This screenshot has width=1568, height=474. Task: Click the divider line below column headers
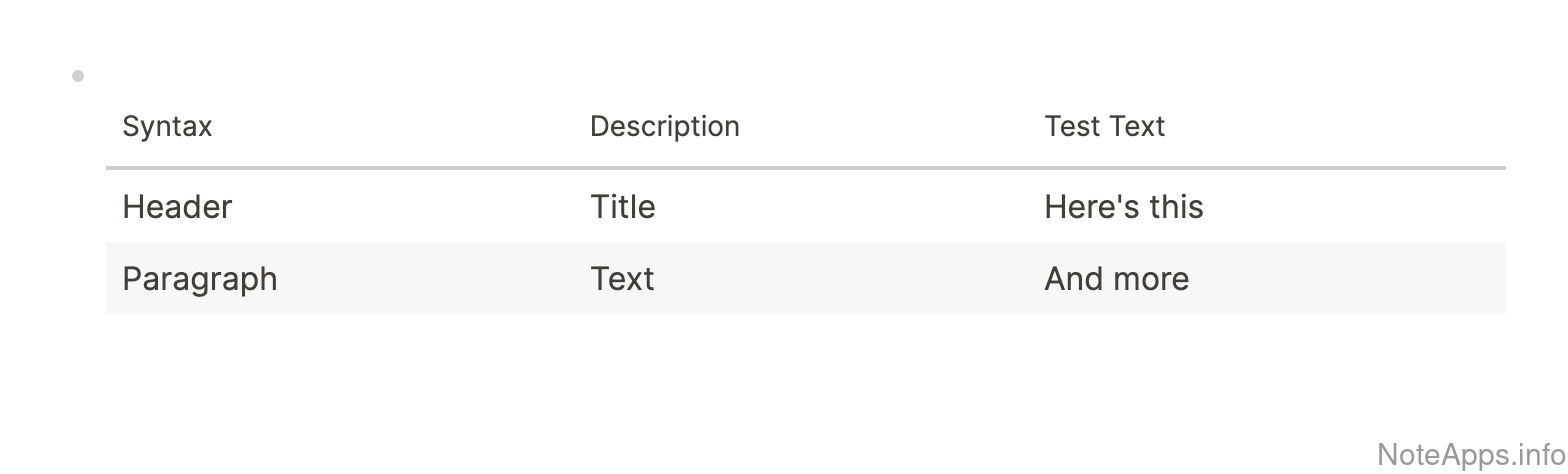point(805,168)
